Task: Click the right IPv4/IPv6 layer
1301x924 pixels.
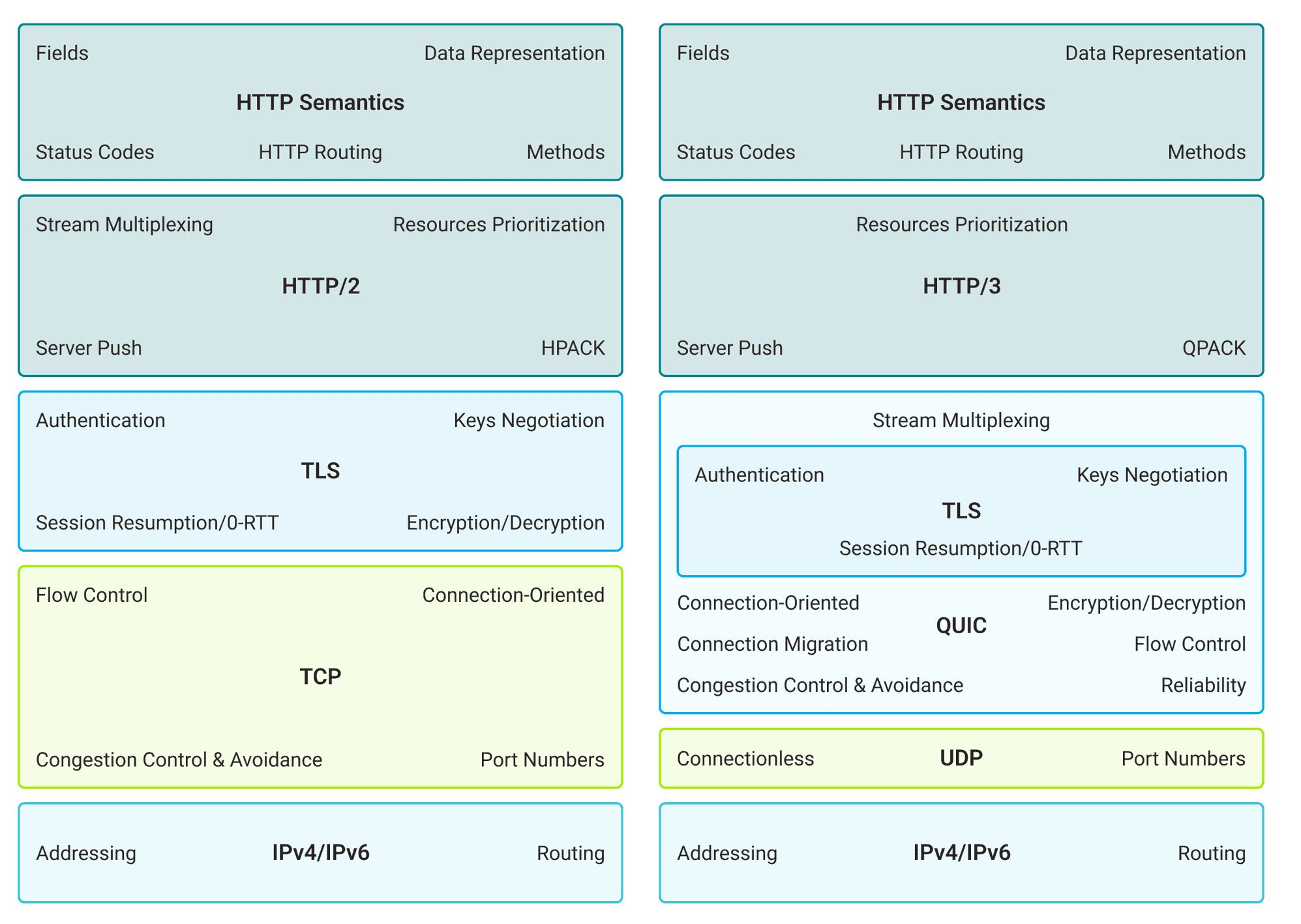Action: 961,852
